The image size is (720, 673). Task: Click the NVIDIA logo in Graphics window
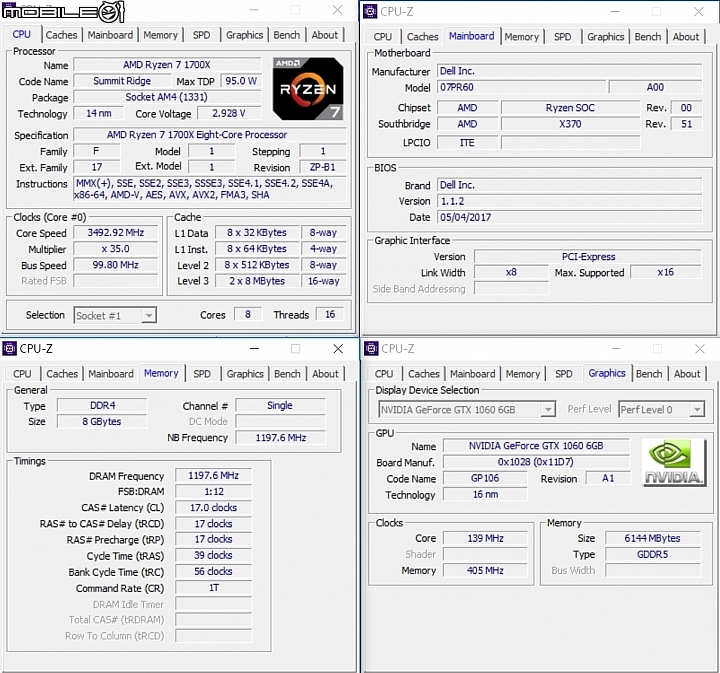pos(674,462)
